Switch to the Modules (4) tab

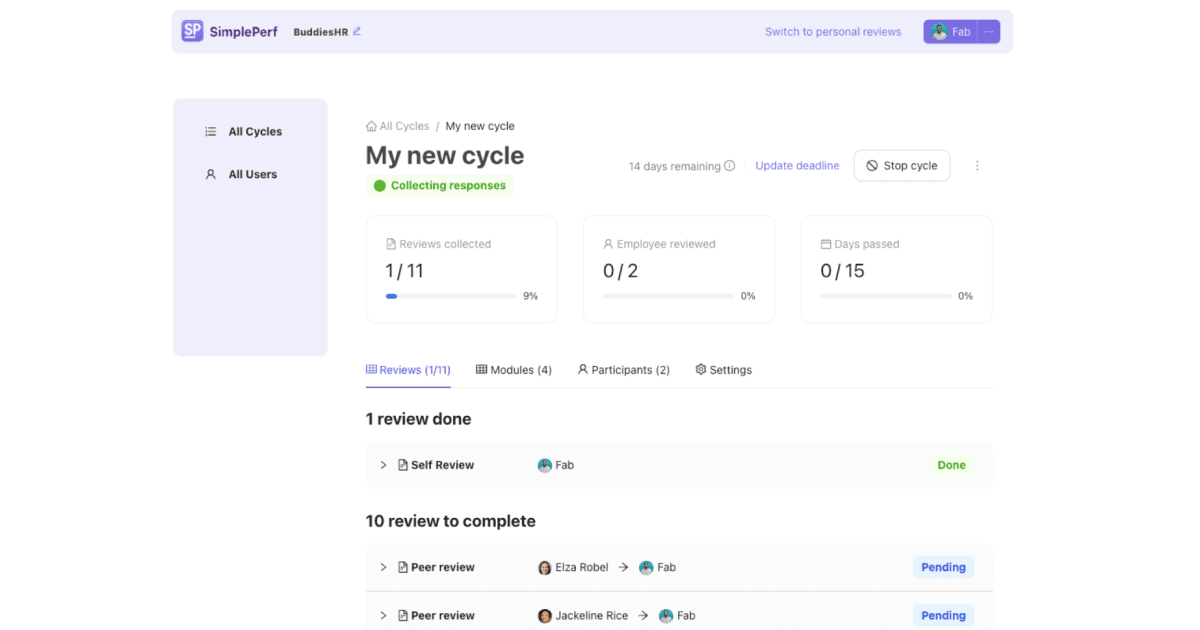(x=514, y=370)
